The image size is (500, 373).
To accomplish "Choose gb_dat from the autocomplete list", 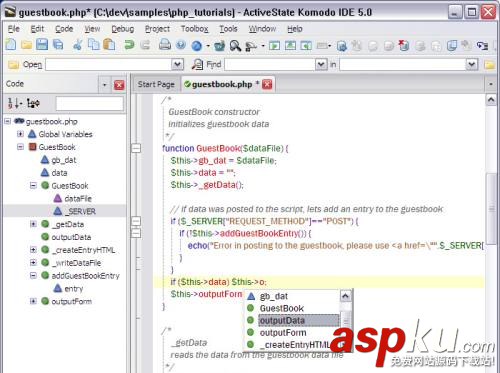I will coord(274,296).
